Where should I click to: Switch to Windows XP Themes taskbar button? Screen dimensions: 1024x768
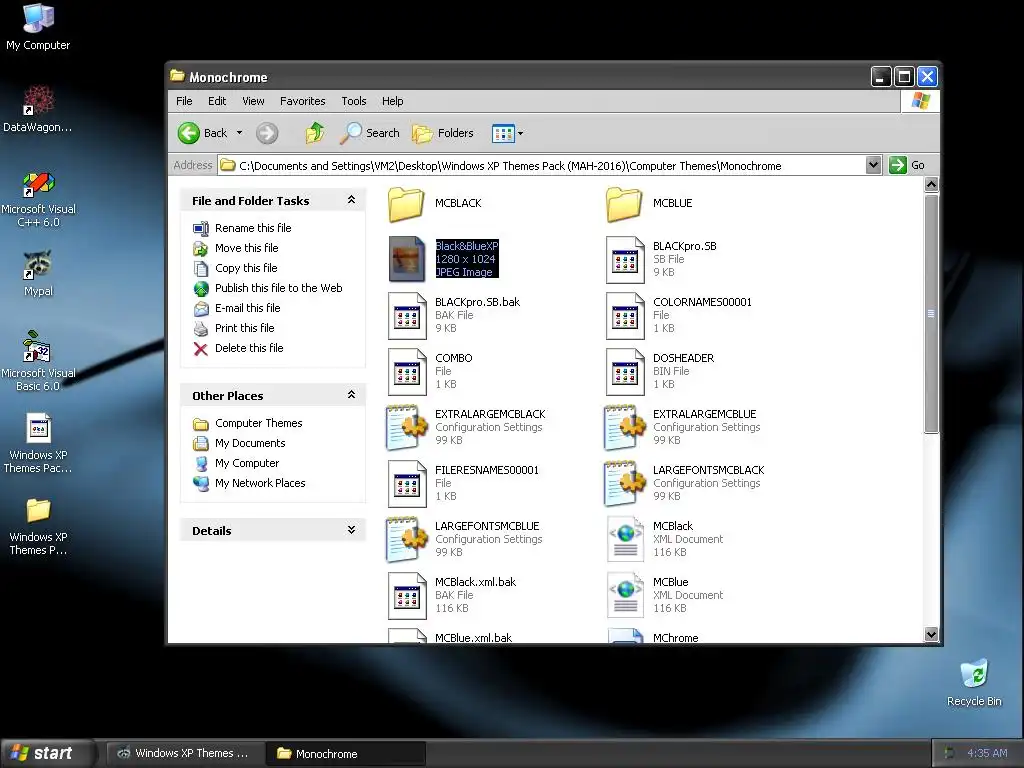point(184,753)
